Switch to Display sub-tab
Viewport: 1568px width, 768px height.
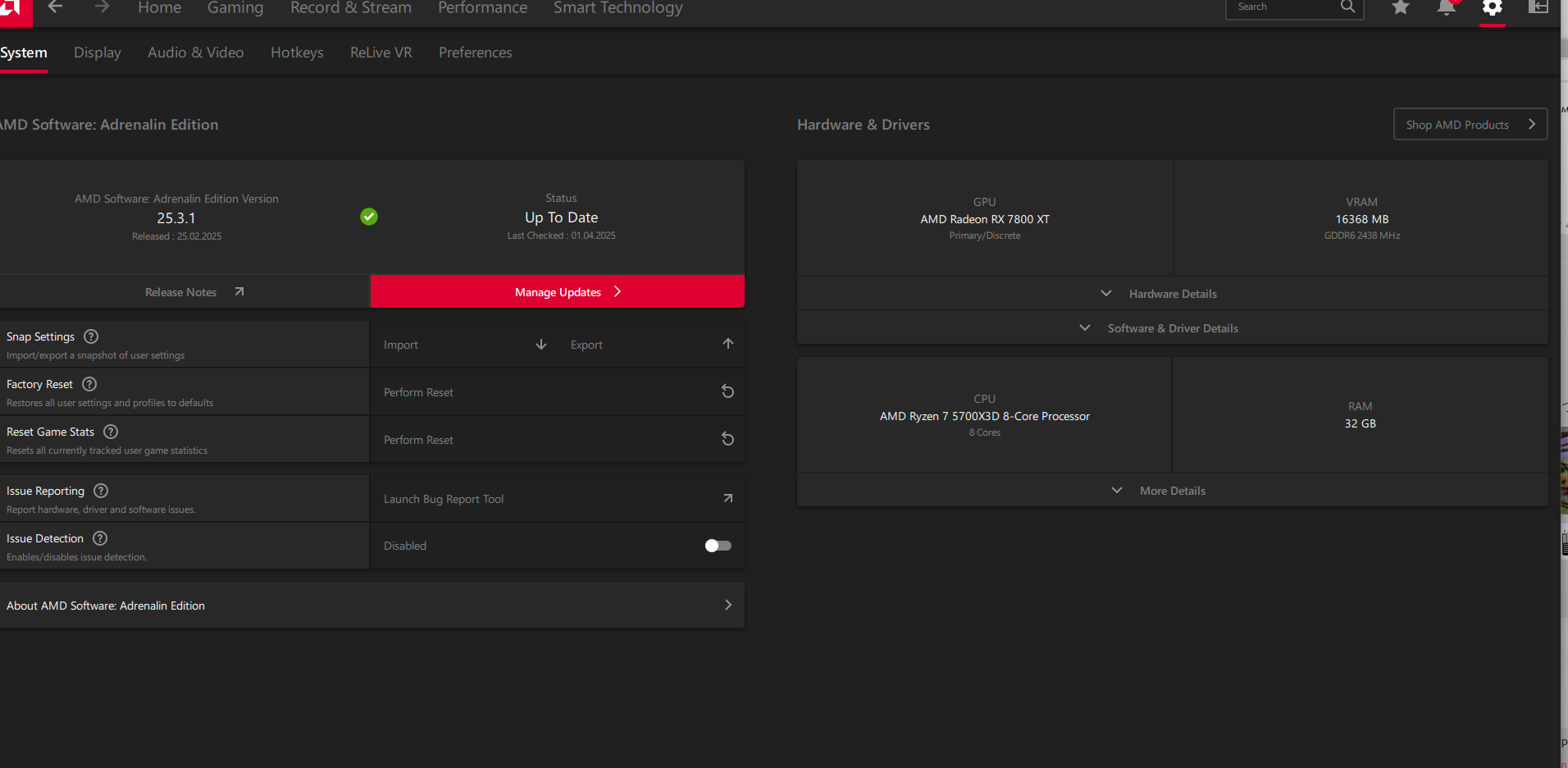(x=98, y=53)
